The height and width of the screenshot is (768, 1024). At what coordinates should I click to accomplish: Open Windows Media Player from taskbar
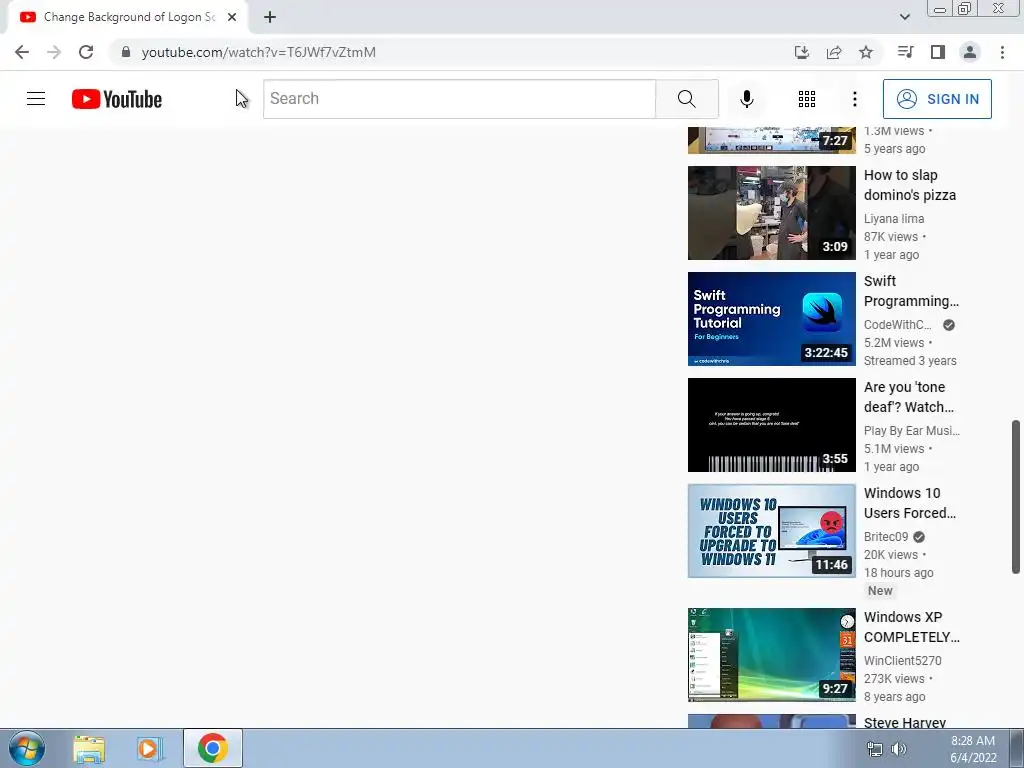coord(149,749)
